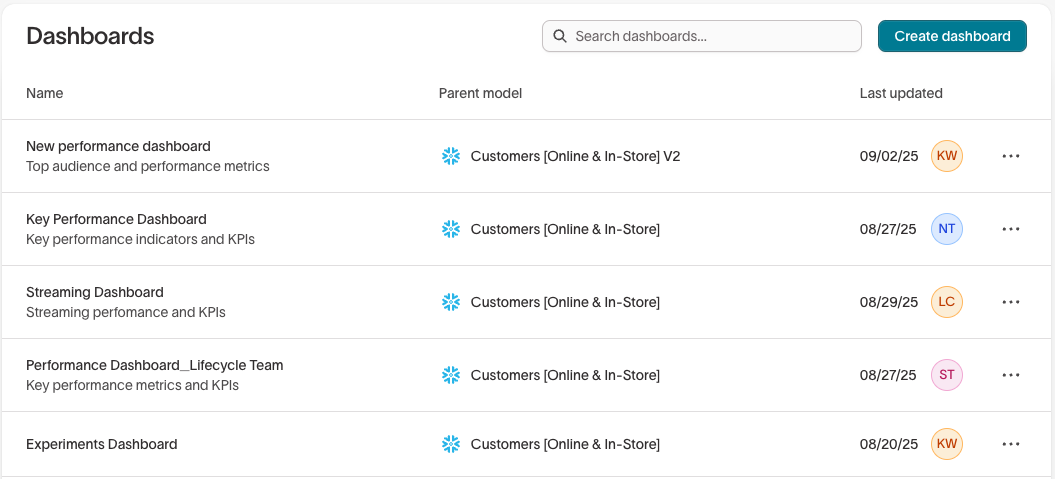Open three-dot menu for Performance Dashboard_Lifecycle Team
The image size is (1055, 479).
coord(1011,375)
